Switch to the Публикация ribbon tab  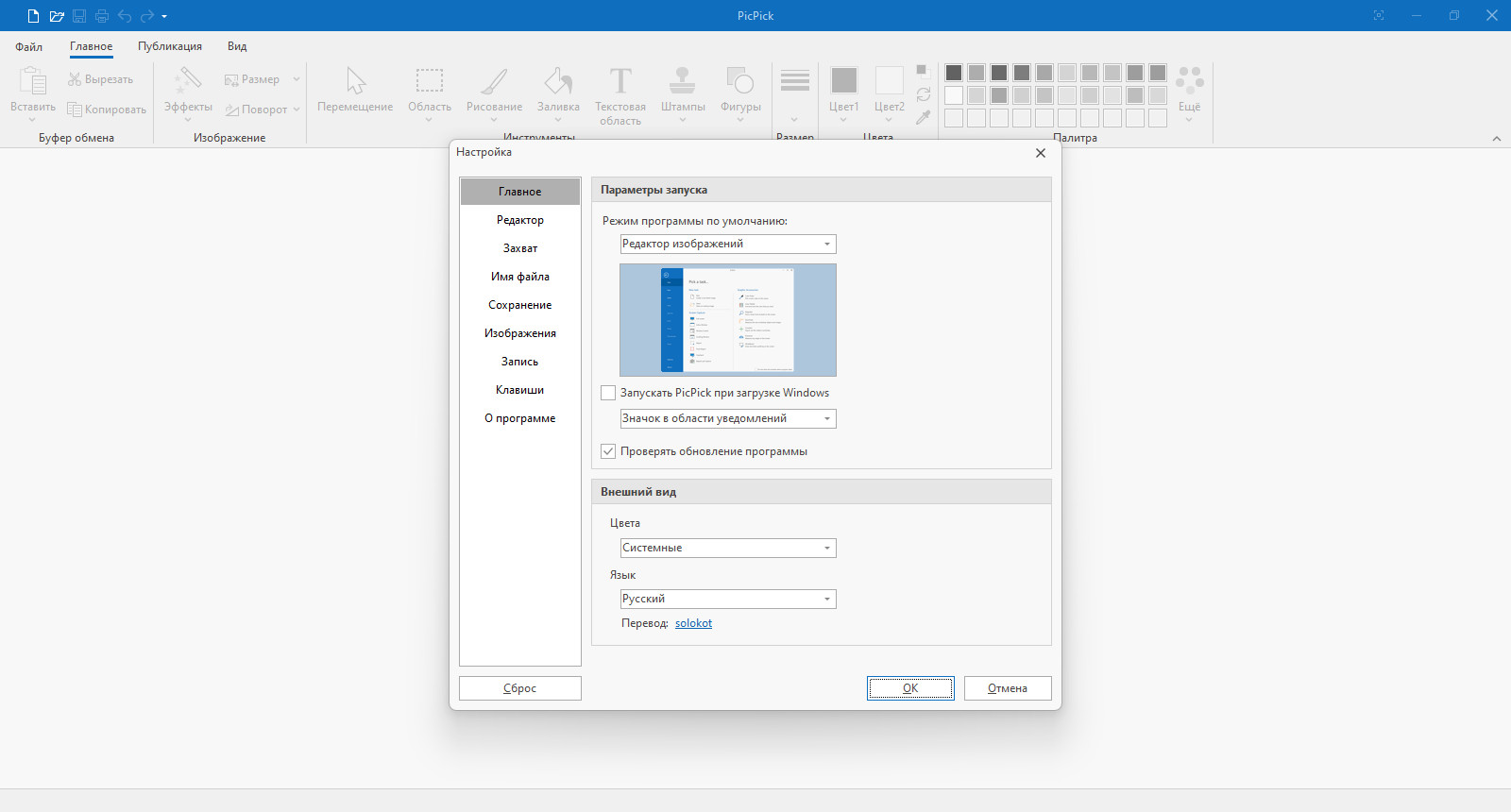pyautogui.click(x=170, y=46)
